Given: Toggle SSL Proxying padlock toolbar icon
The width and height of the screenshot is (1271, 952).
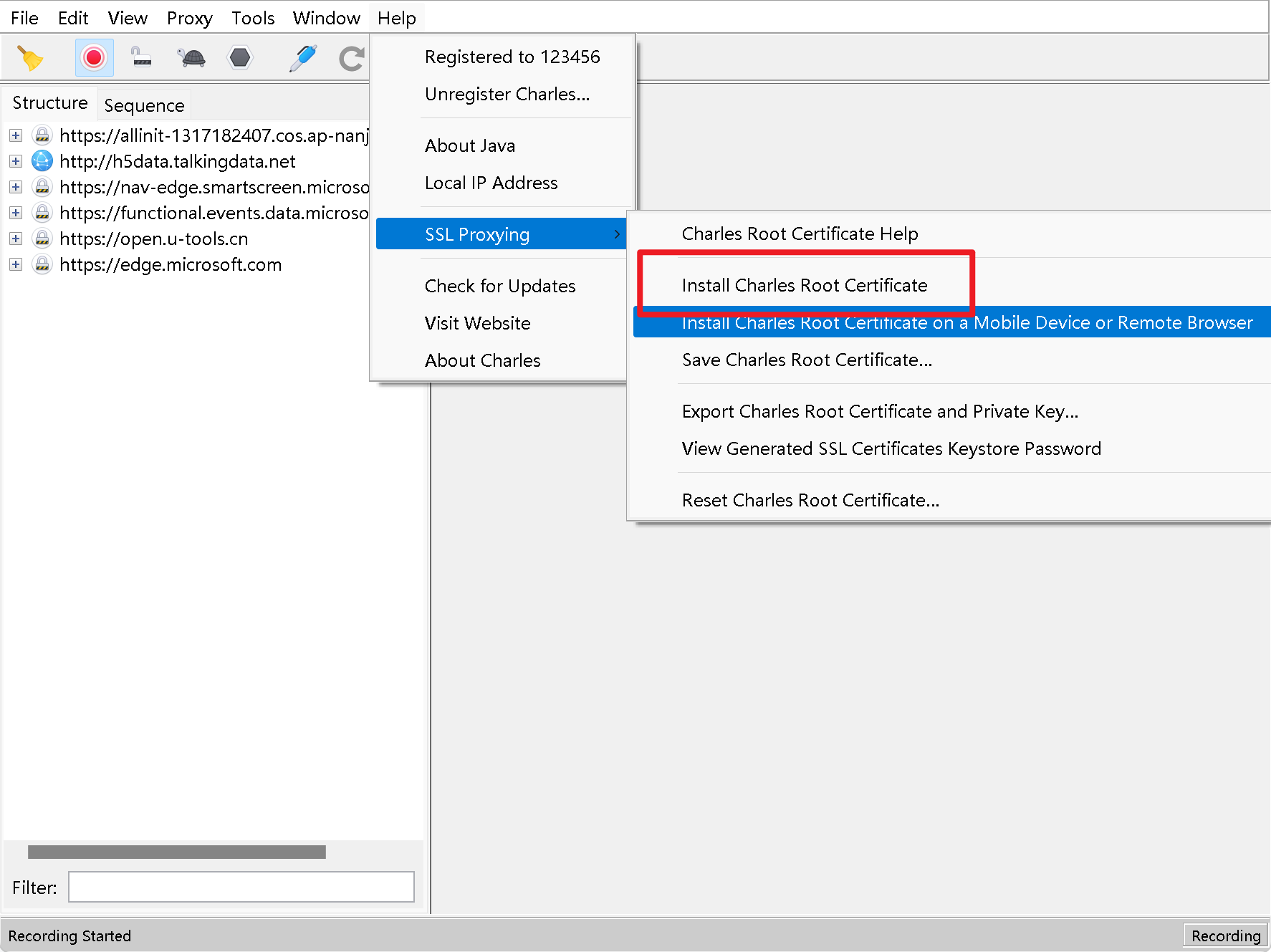Looking at the screenshot, I should tap(142, 57).
